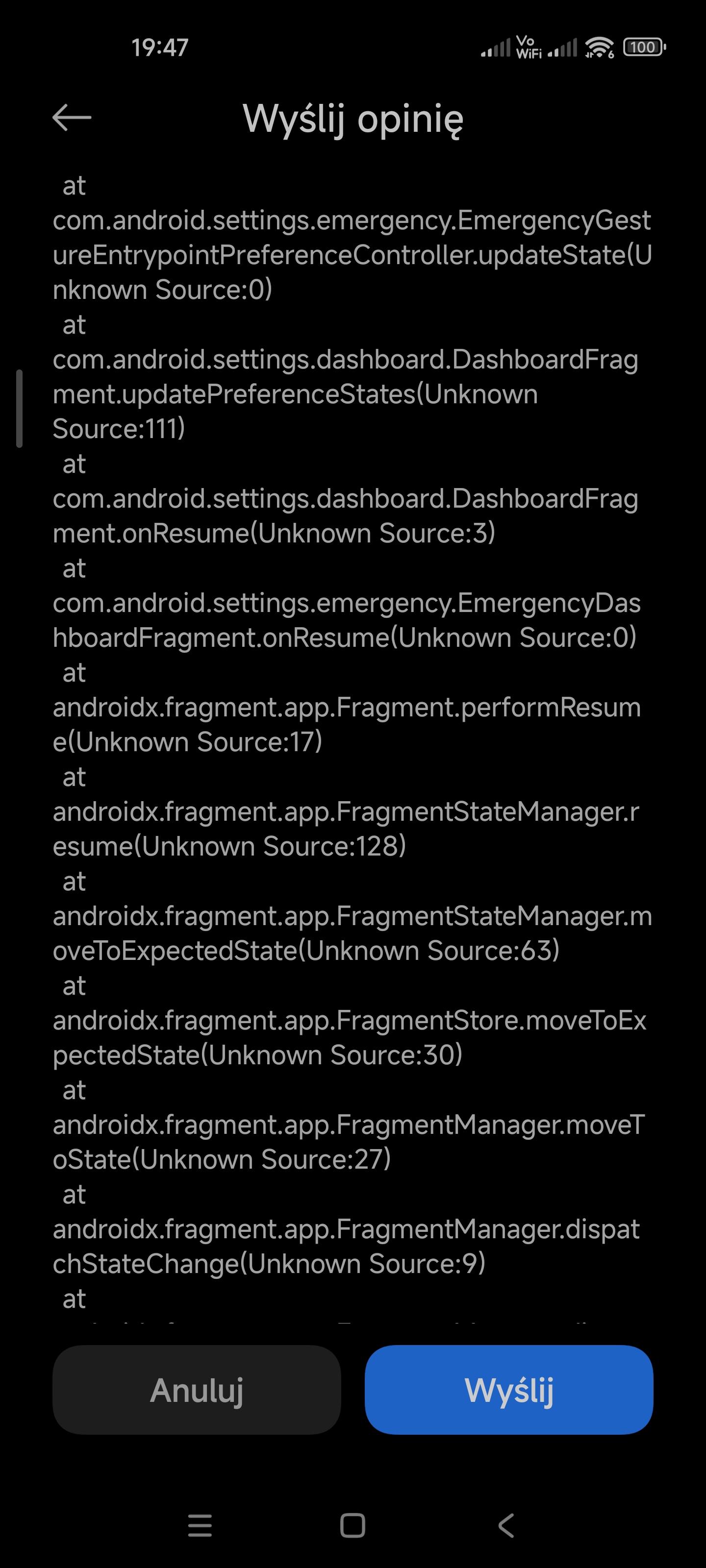This screenshot has width=706, height=1568.
Task: Tap the FragmentStore.moveToExpectedState trace entry
Action: pyautogui.click(x=349, y=1038)
